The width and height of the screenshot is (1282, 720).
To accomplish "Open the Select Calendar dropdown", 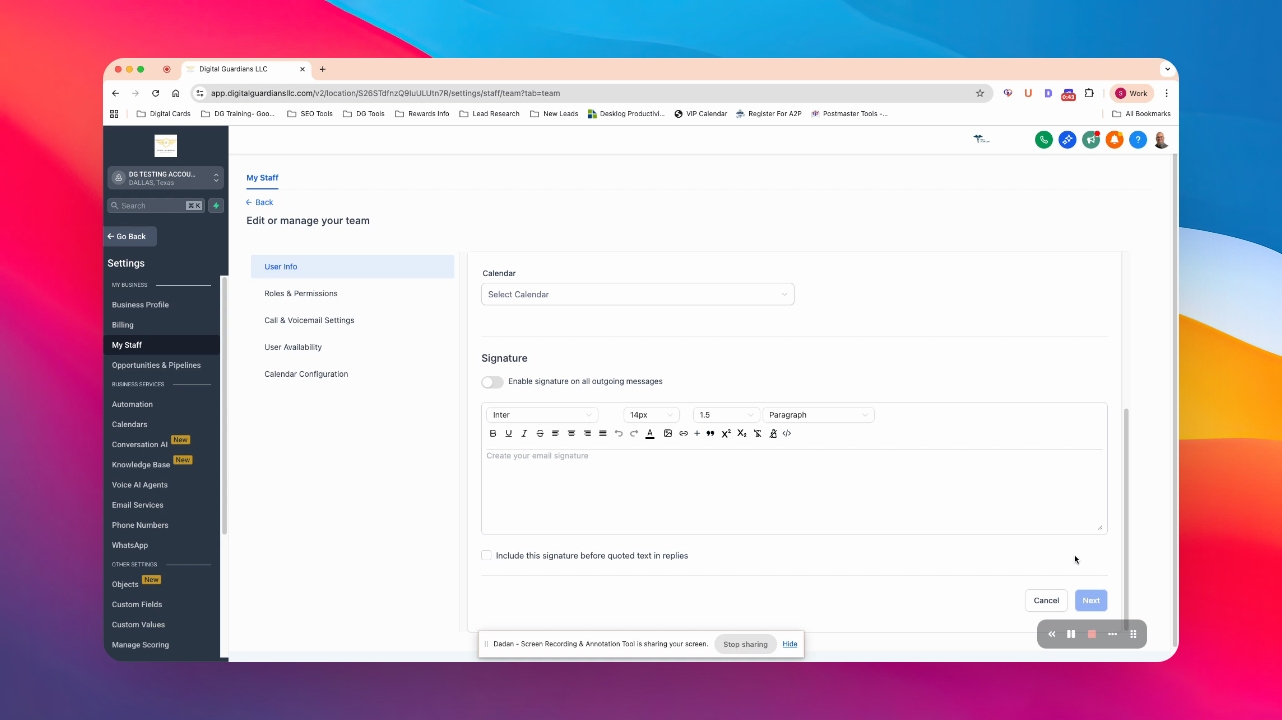I will (638, 294).
